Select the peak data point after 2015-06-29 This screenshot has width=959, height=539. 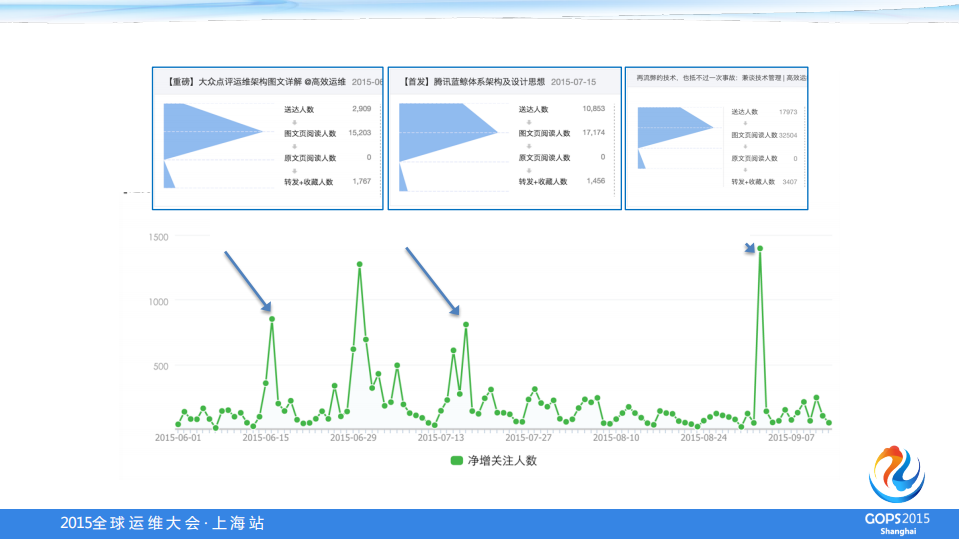(x=360, y=264)
